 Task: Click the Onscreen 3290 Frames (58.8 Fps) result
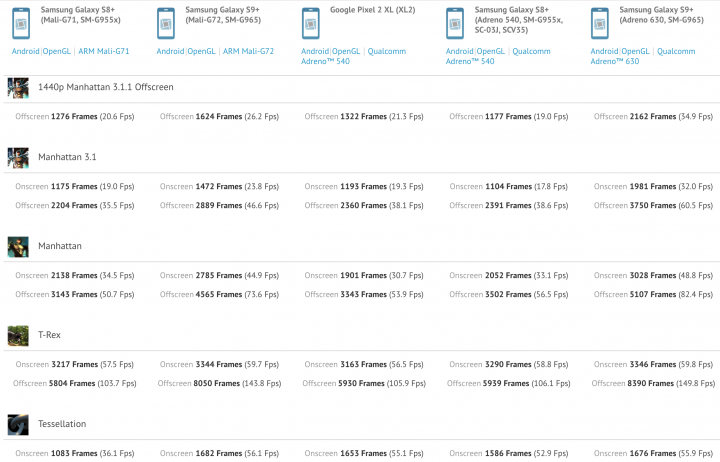[x=509, y=365]
